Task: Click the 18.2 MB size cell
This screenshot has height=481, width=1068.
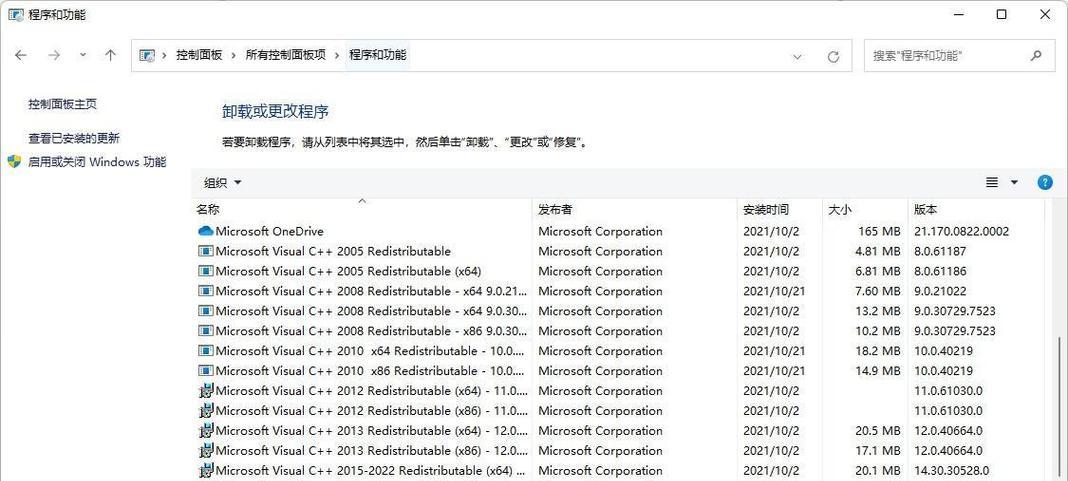Action: pos(878,351)
